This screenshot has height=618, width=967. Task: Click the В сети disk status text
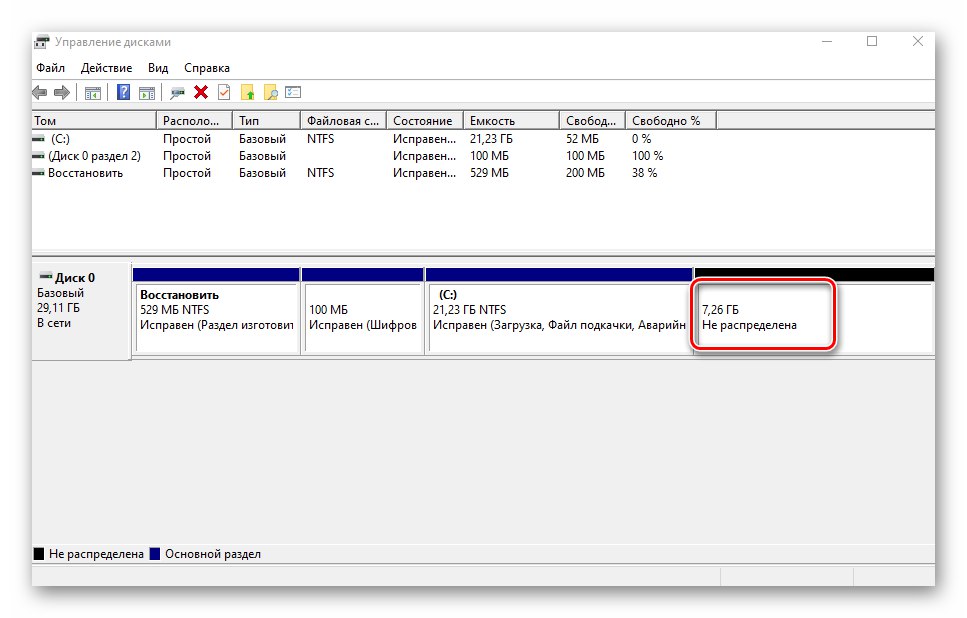(54, 323)
